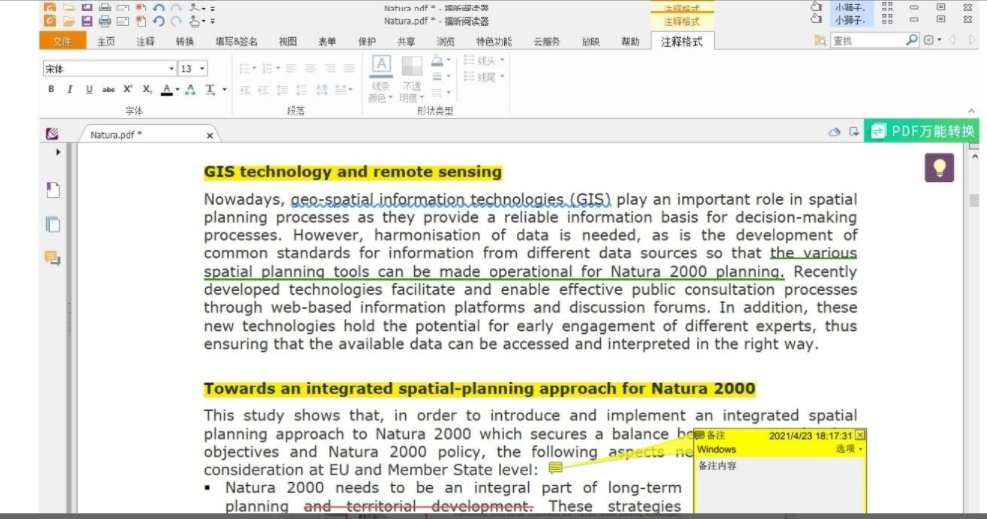Click the superscript X icon
Viewport: 987px width, 519px height.
click(128, 90)
